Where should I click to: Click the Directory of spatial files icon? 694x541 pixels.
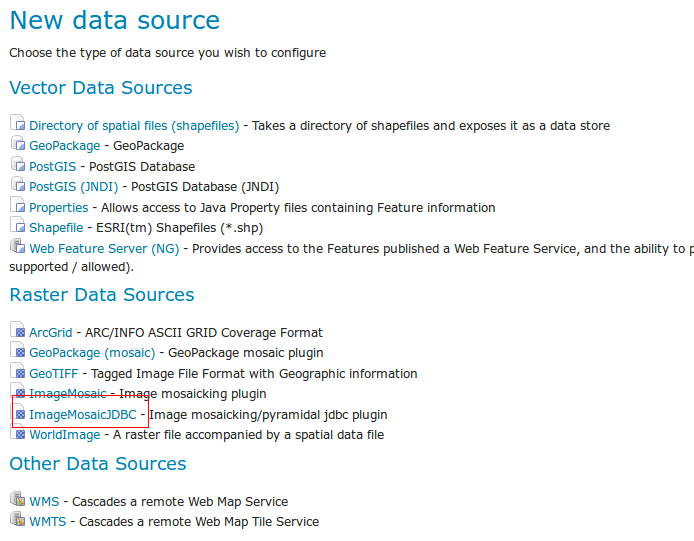(x=18, y=123)
